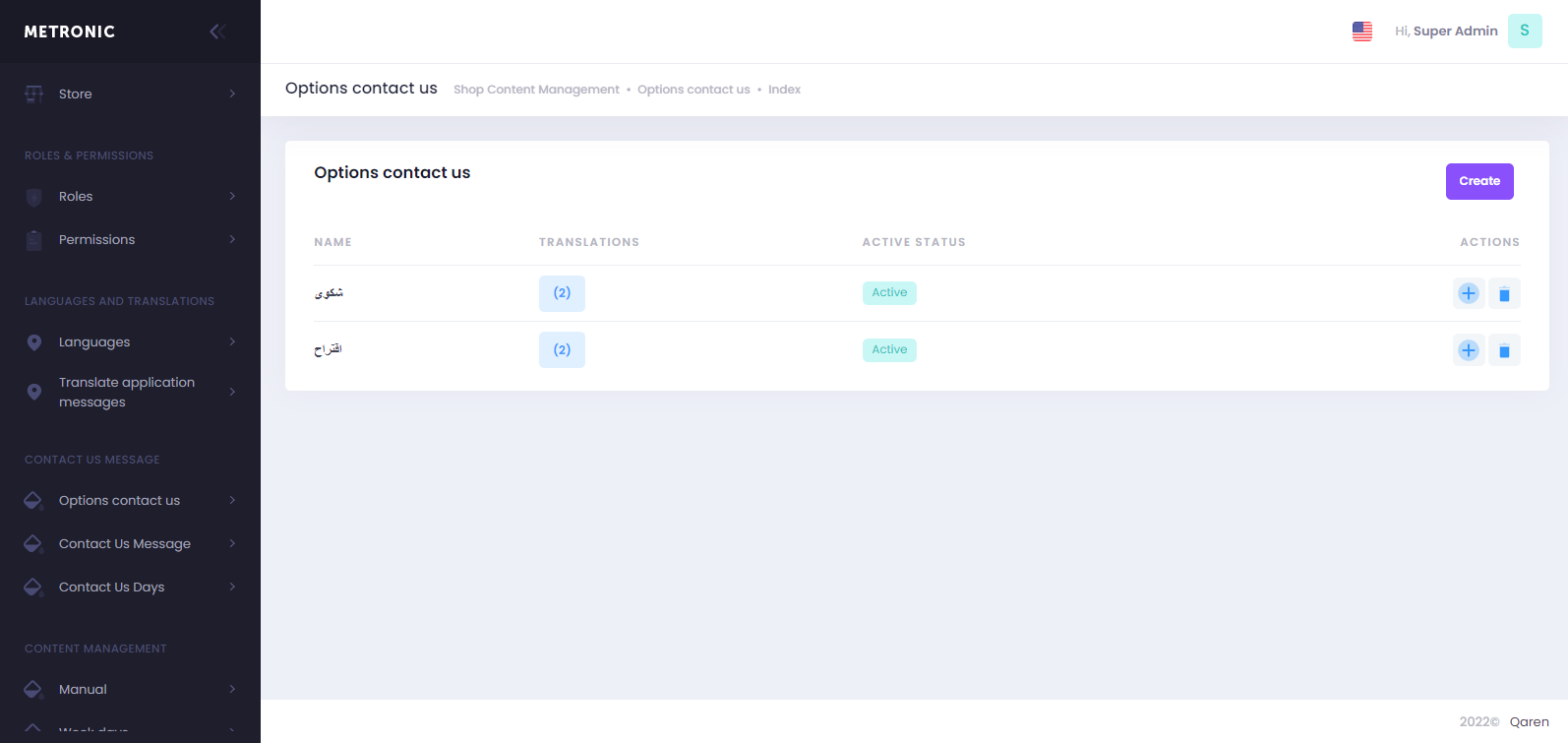The width and height of the screenshot is (1568, 743).
Task: Click the Create button
Action: [1478, 181]
